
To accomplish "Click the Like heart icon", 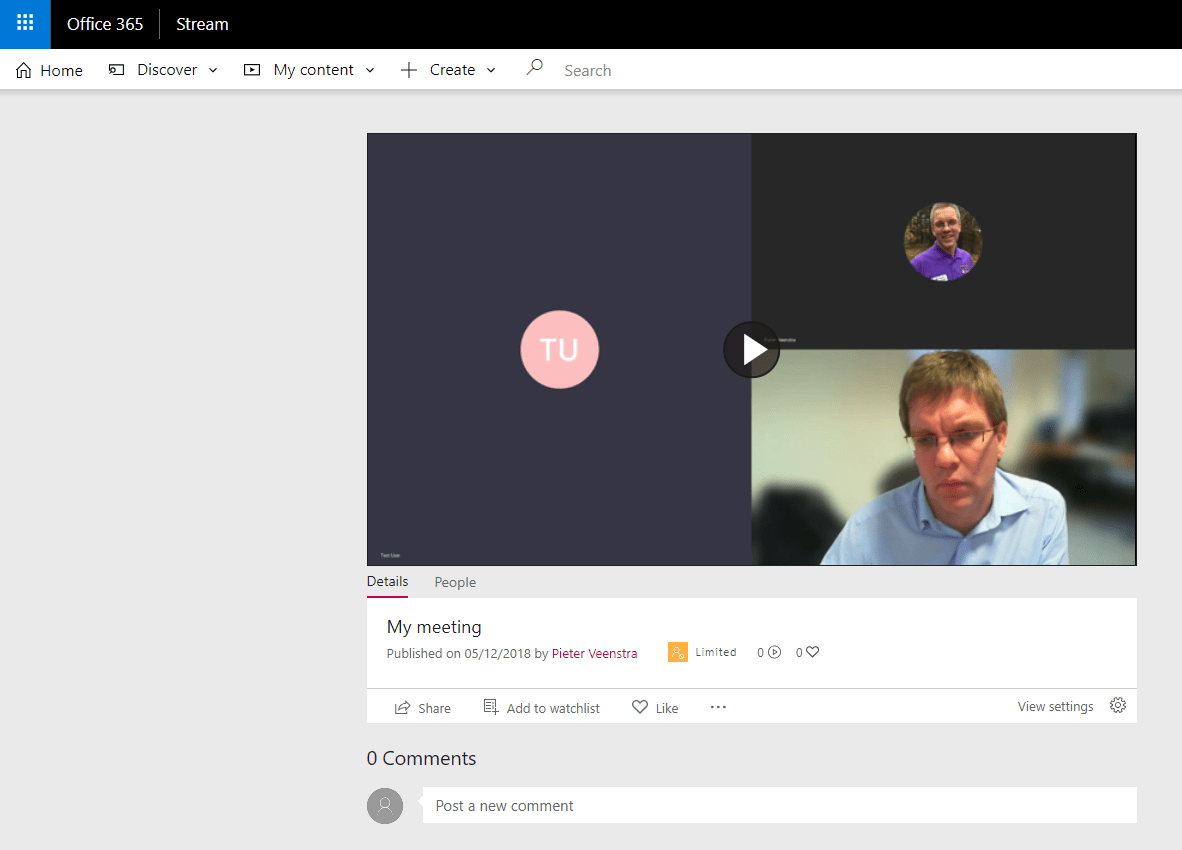I will [x=640, y=707].
